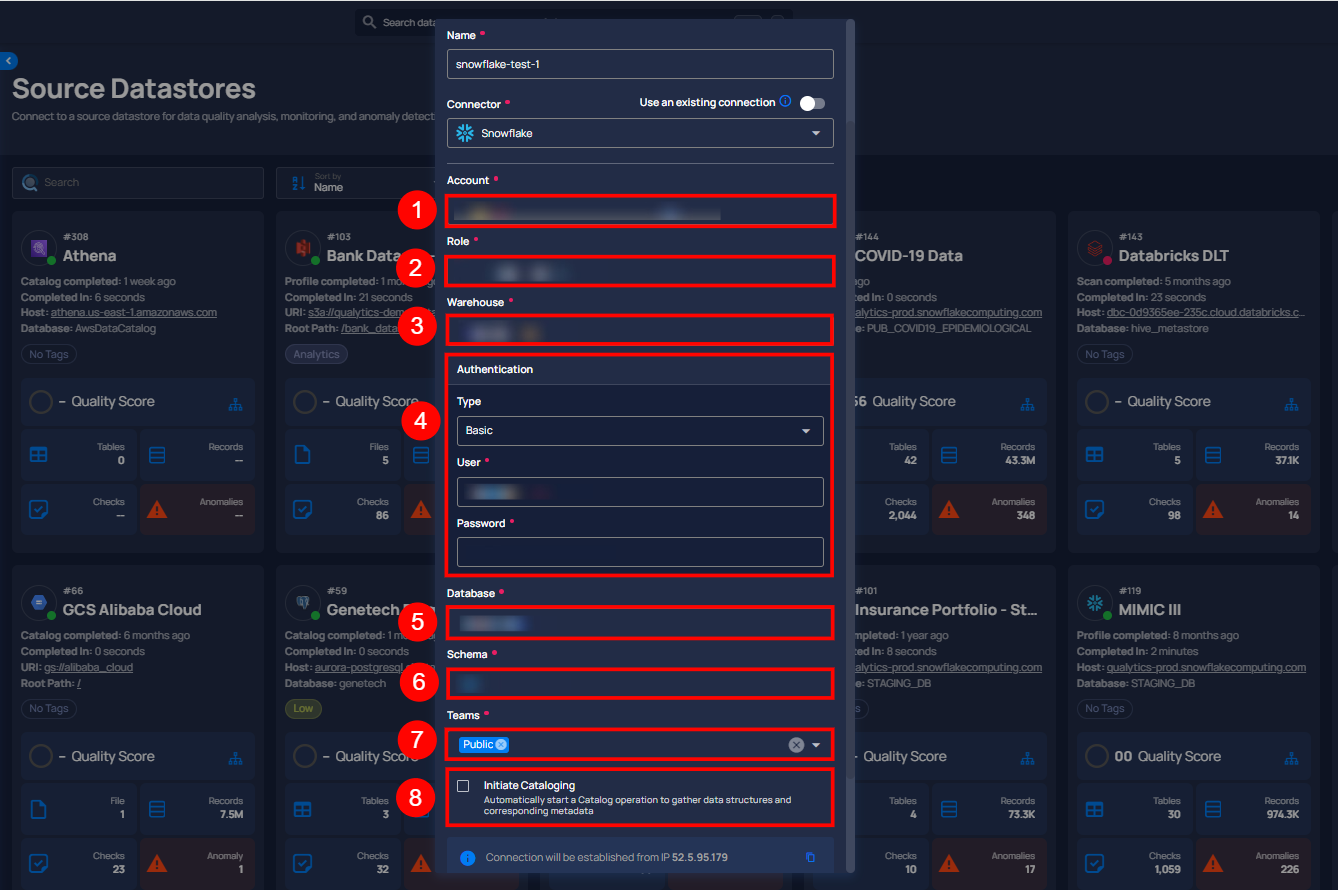The width and height of the screenshot is (1338, 890).
Task: Click Athena Anomalies warning icon
Action: [x=157, y=510]
